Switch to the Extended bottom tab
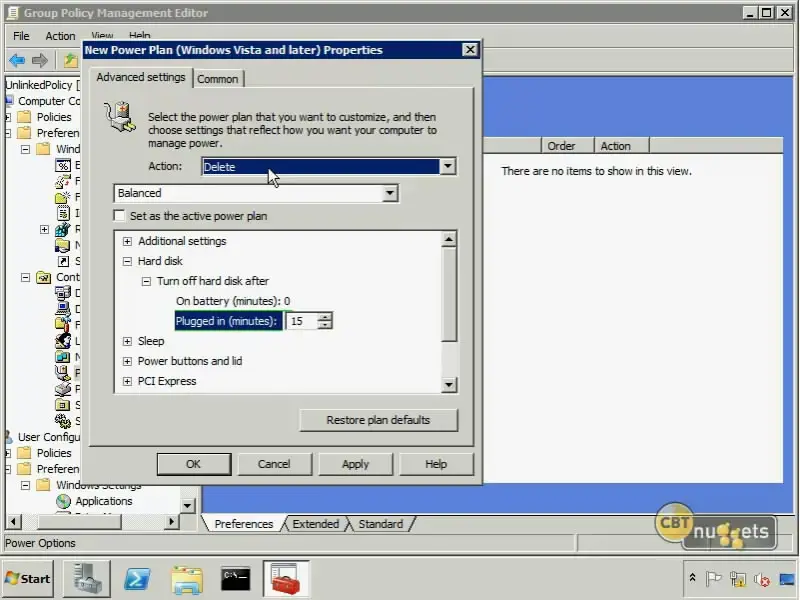This screenshot has height=600, width=800. (316, 524)
